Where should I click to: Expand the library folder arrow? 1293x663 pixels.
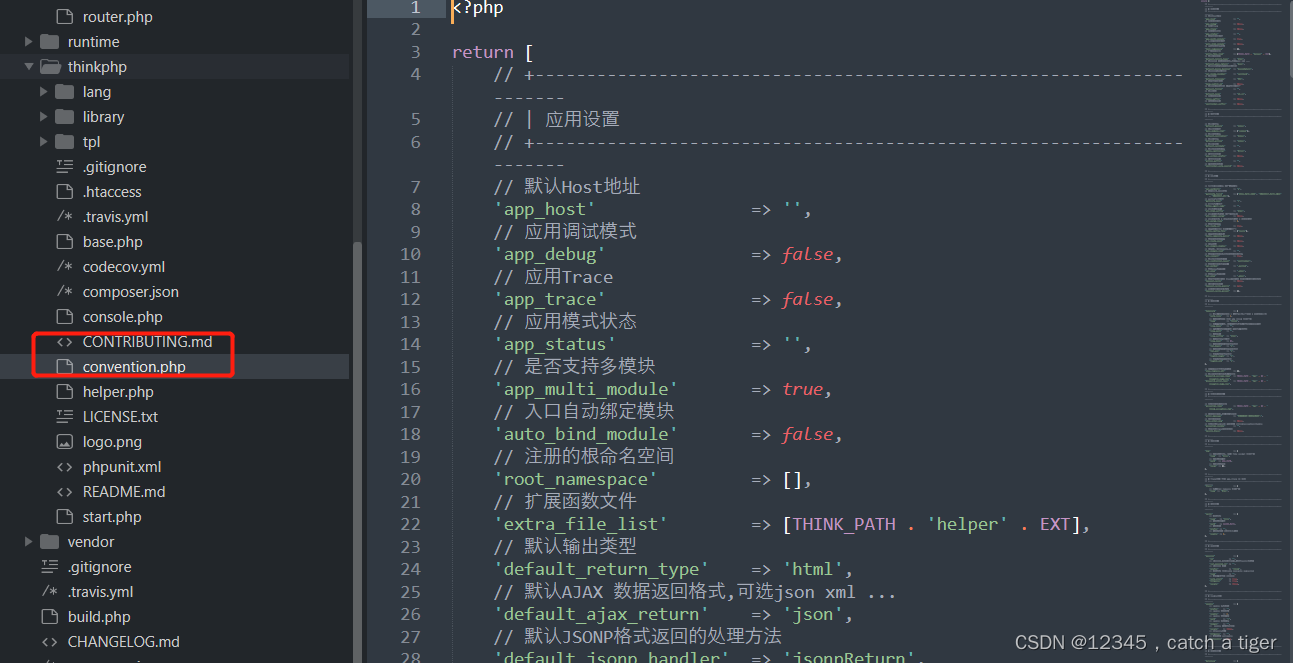[x=44, y=117]
